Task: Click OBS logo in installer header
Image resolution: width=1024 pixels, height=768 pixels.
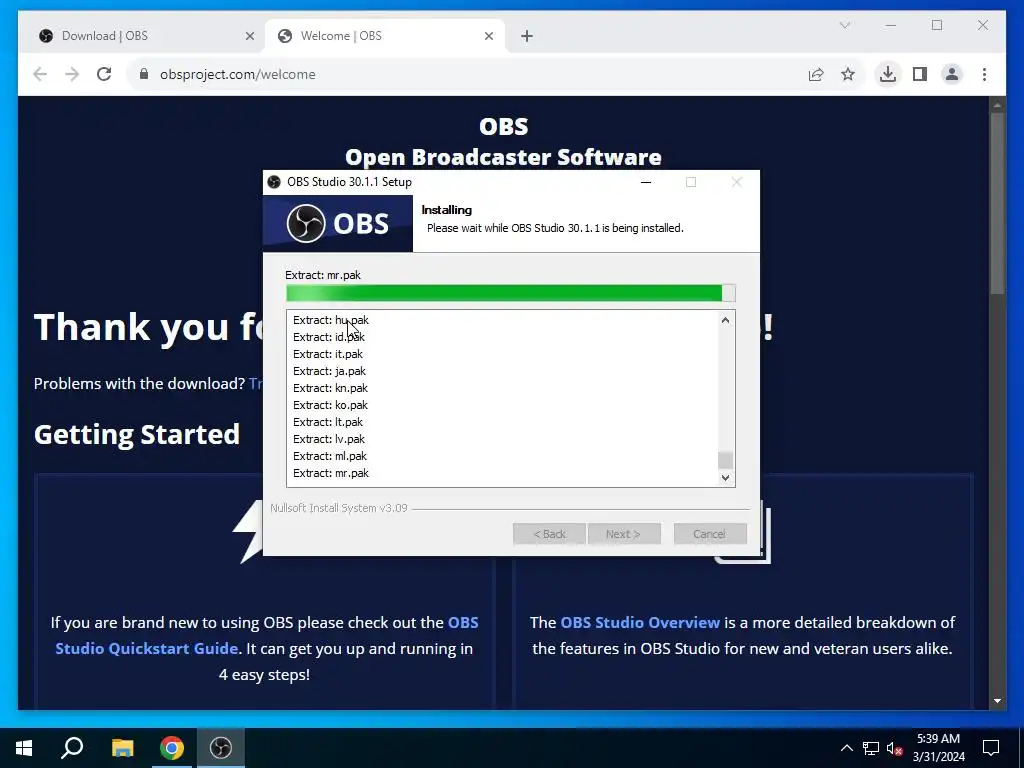Action: click(338, 223)
